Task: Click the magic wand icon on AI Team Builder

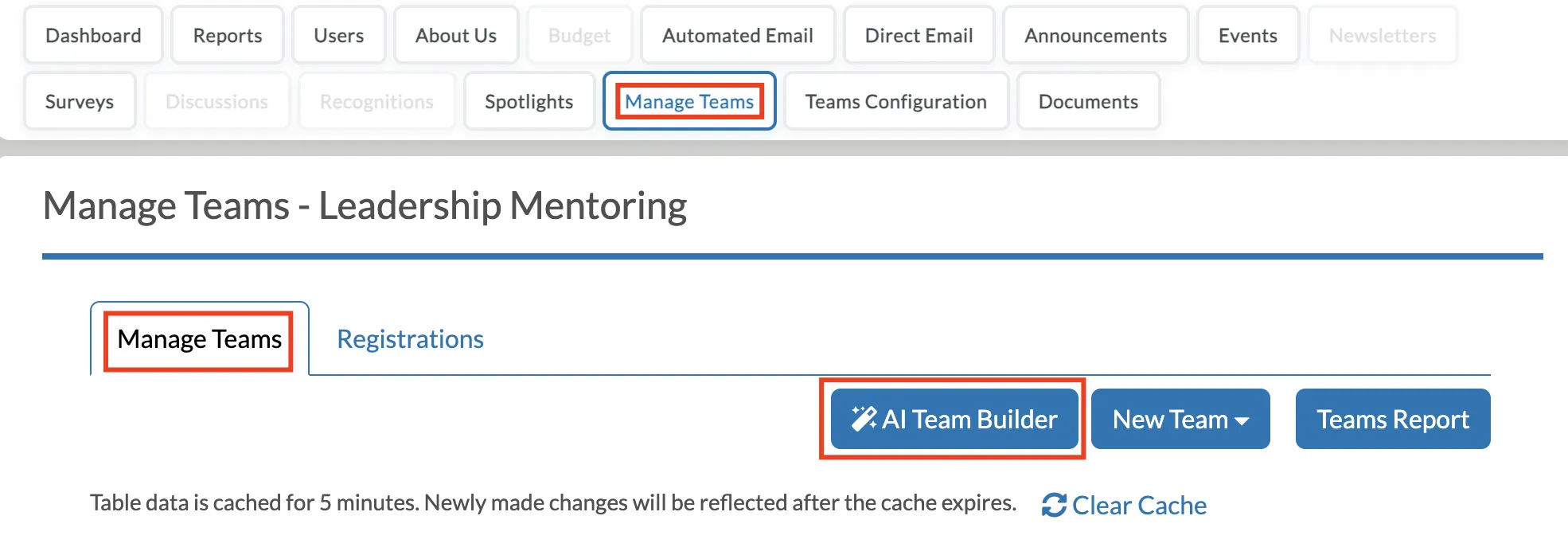Action: (864, 419)
